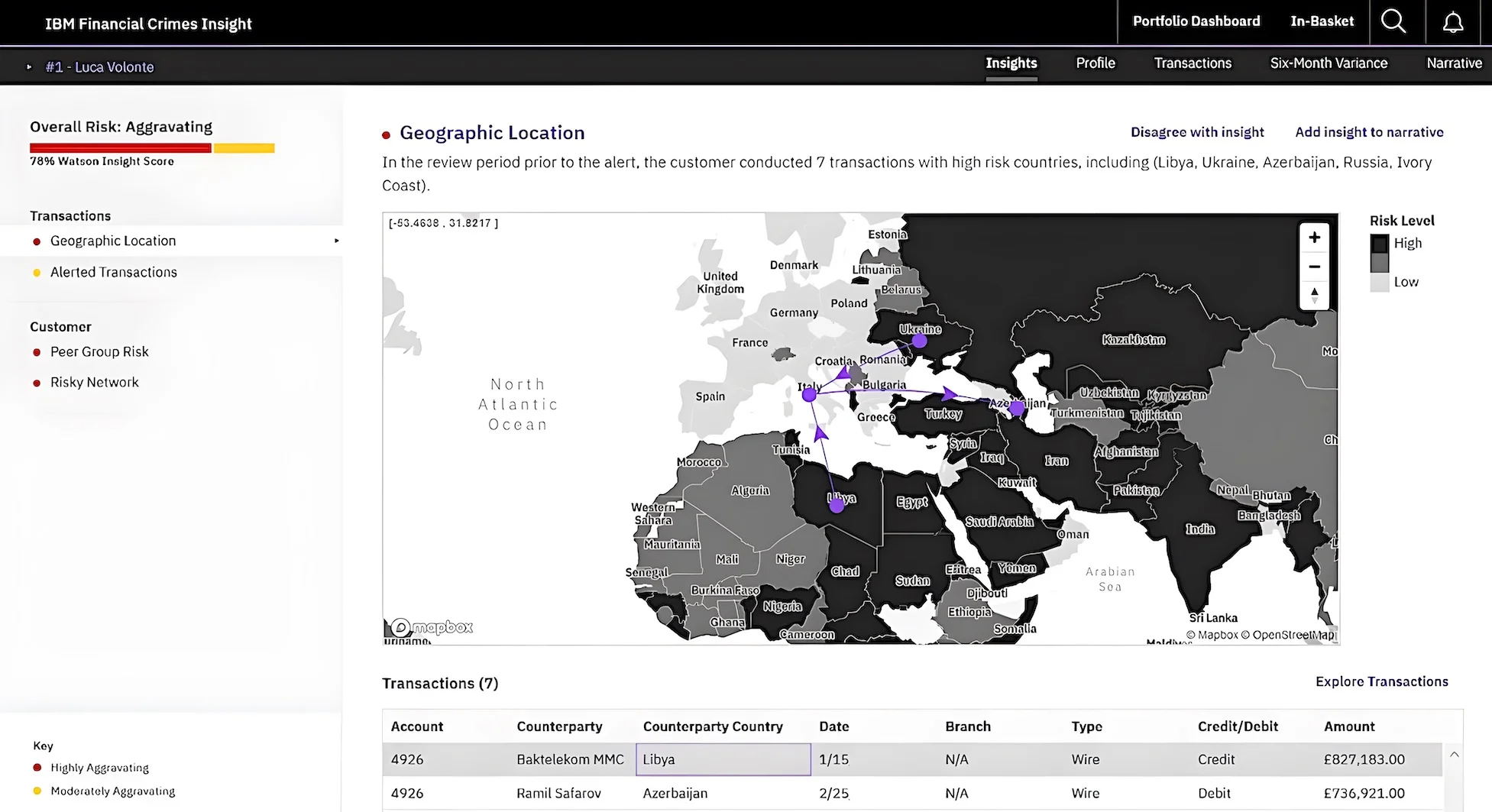Click the 1/15 date cell
The width and height of the screenshot is (1492, 812).
pos(833,759)
